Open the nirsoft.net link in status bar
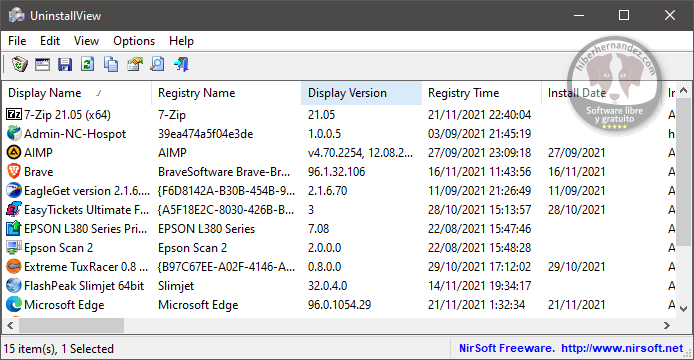694x360 pixels. point(622,348)
